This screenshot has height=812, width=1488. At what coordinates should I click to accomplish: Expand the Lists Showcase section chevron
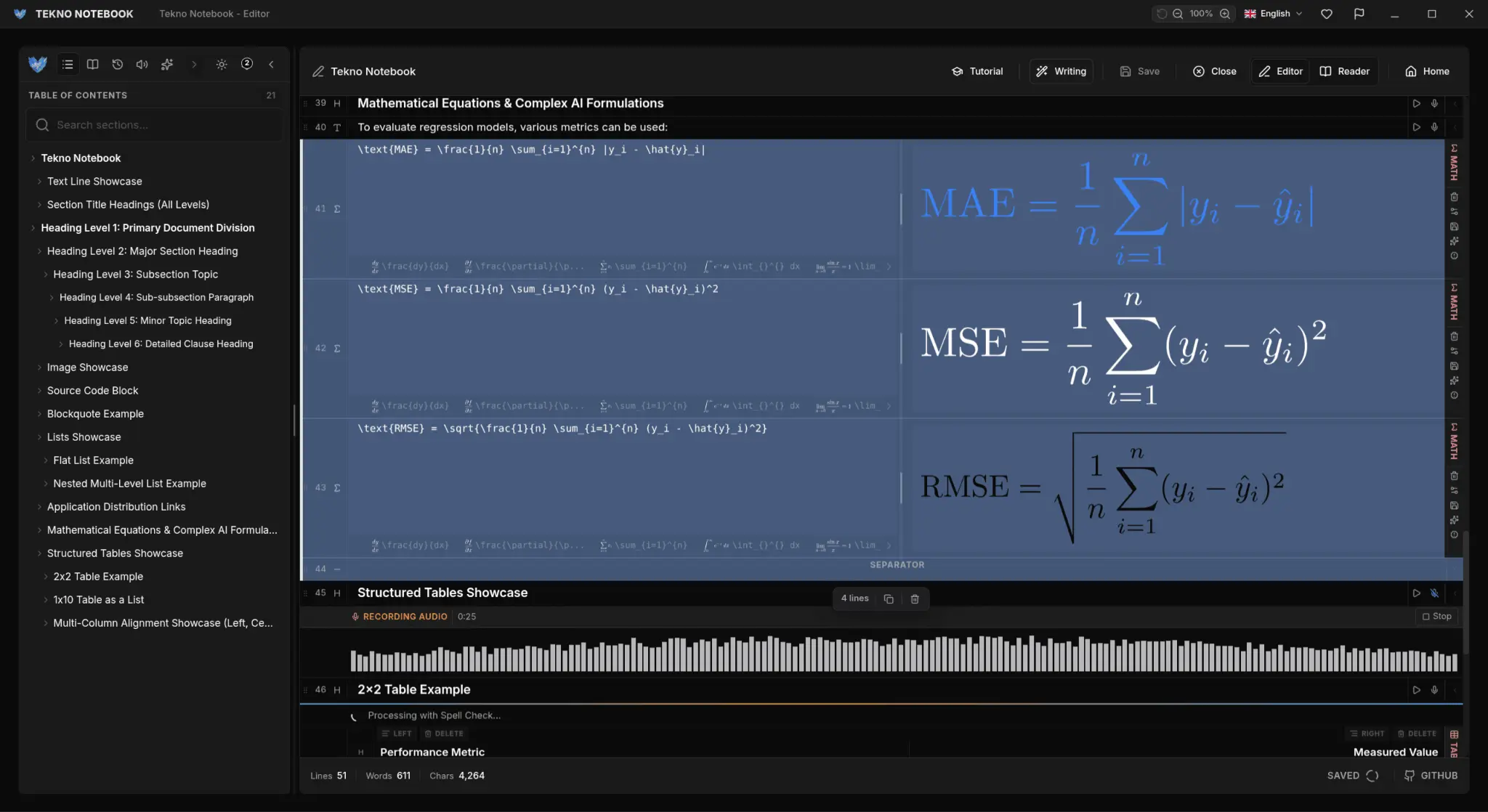click(39, 437)
